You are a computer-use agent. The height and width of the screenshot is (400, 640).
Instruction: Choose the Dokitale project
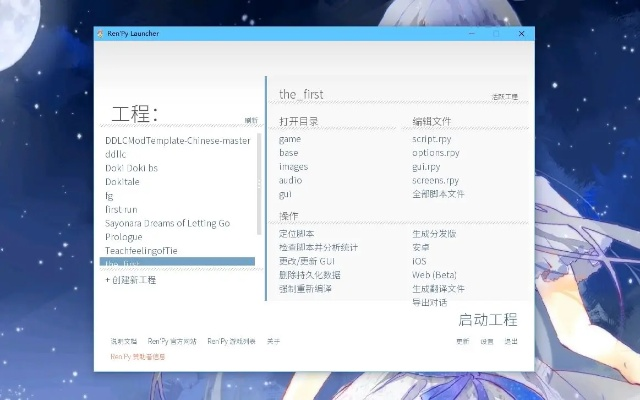[122, 182]
